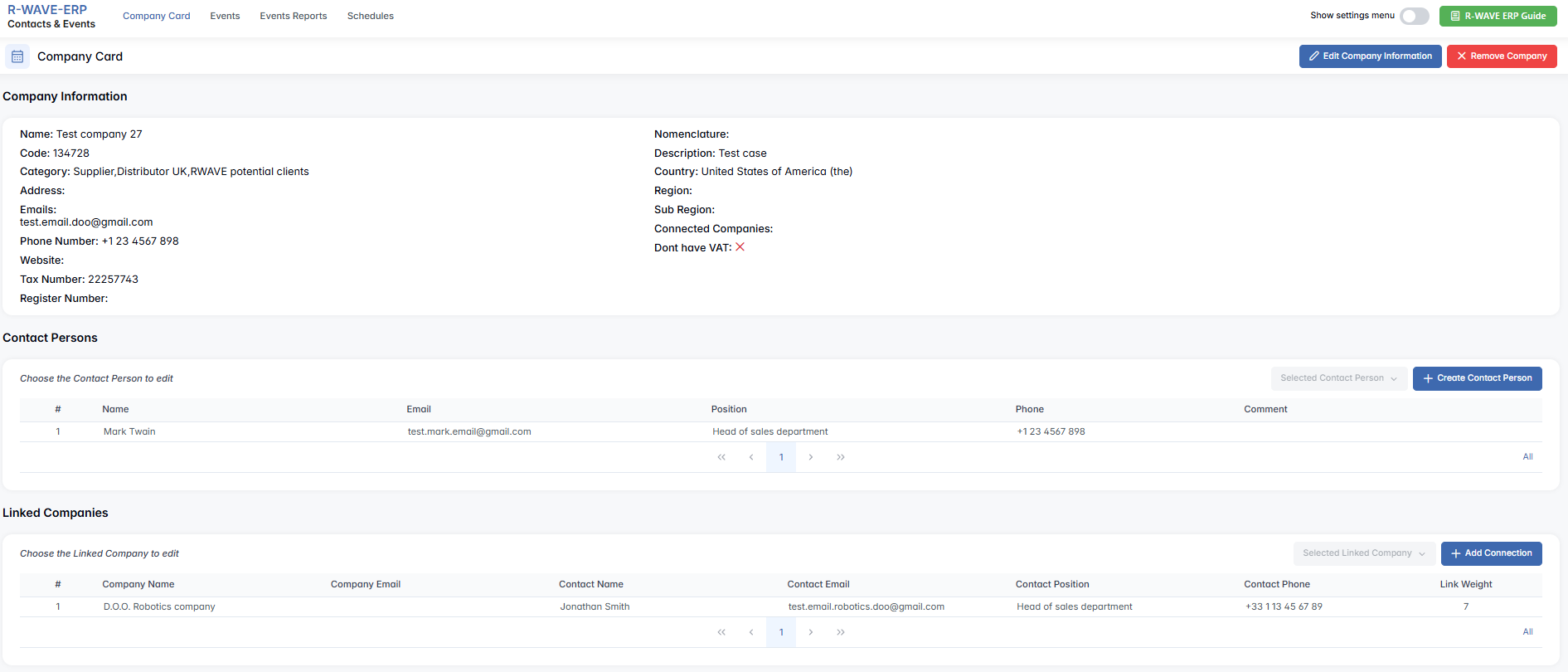The height and width of the screenshot is (672, 1568).
Task: Open the Events menu item
Action: coord(225,16)
